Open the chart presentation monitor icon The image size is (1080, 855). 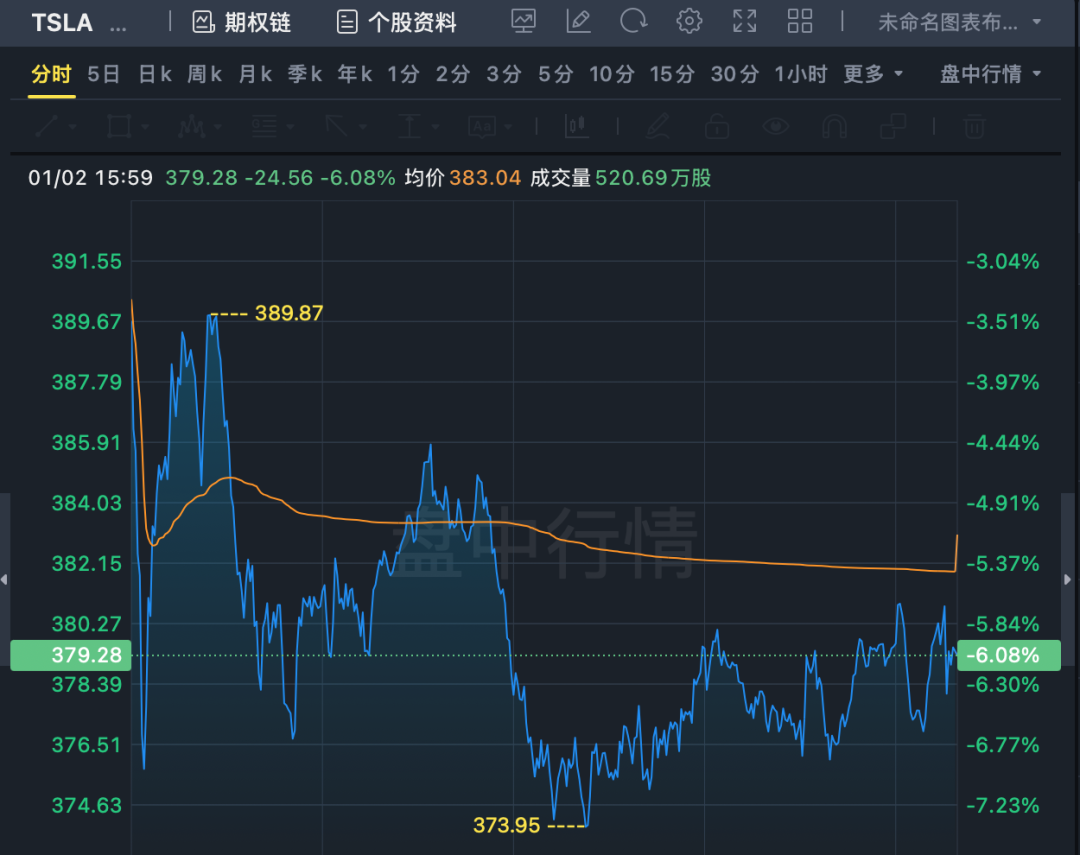click(523, 21)
